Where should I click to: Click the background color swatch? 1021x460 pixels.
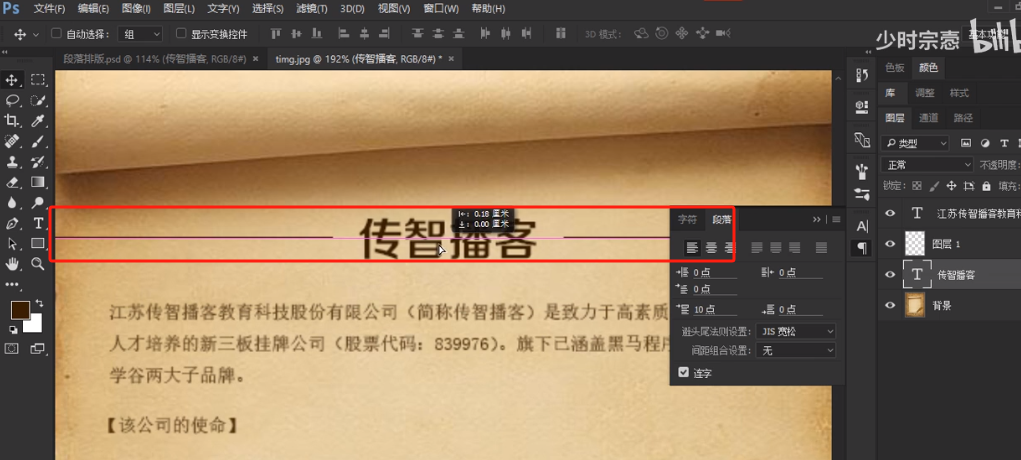pyautogui.click(x=34, y=324)
